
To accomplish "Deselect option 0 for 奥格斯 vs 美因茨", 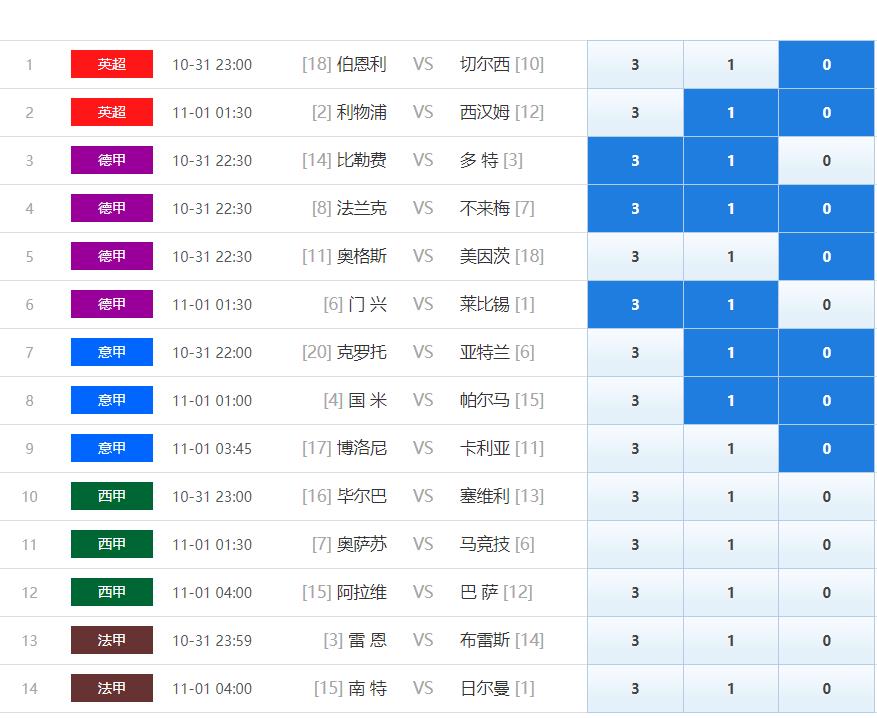I will coord(826,257).
